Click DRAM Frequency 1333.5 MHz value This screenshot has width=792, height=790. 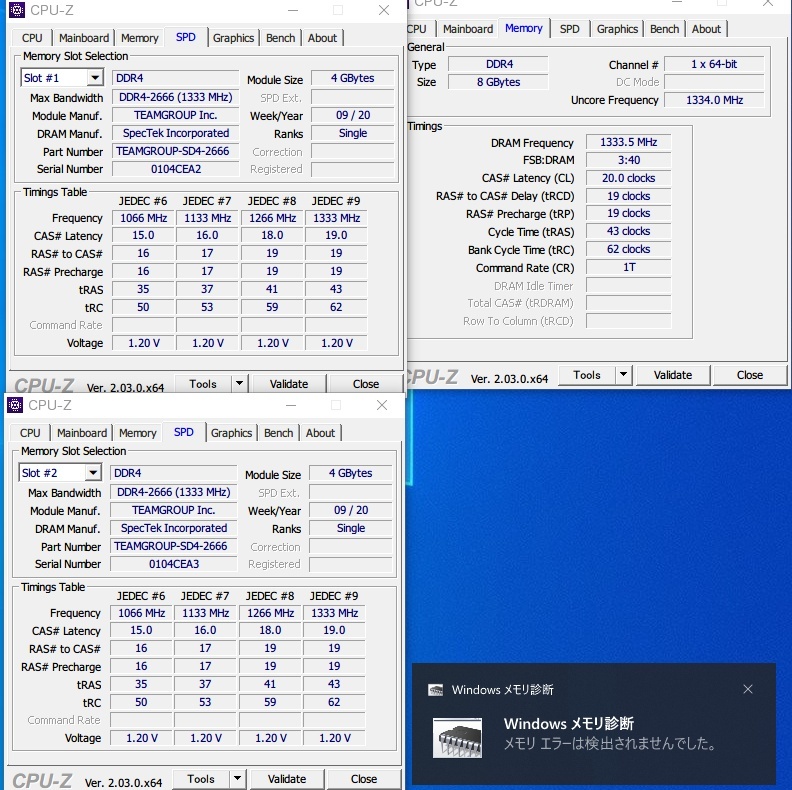628,142
